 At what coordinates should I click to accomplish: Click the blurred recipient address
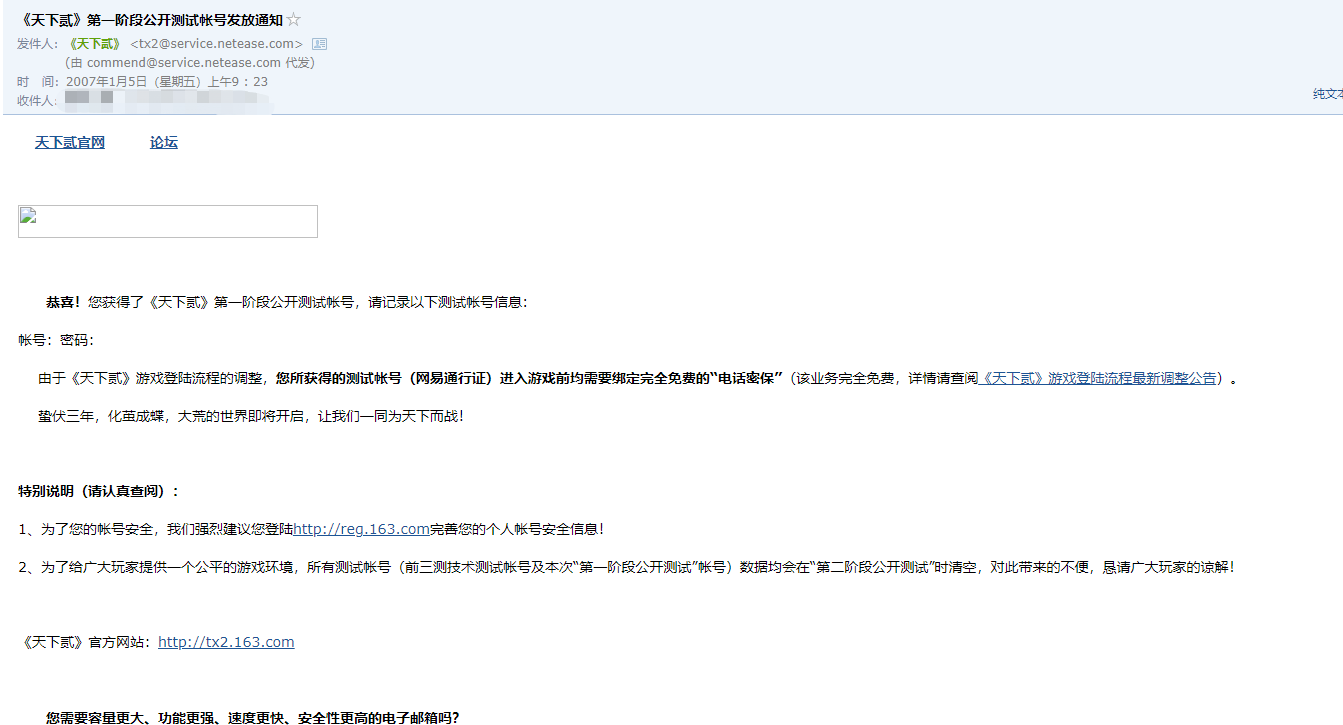(168, 100)
